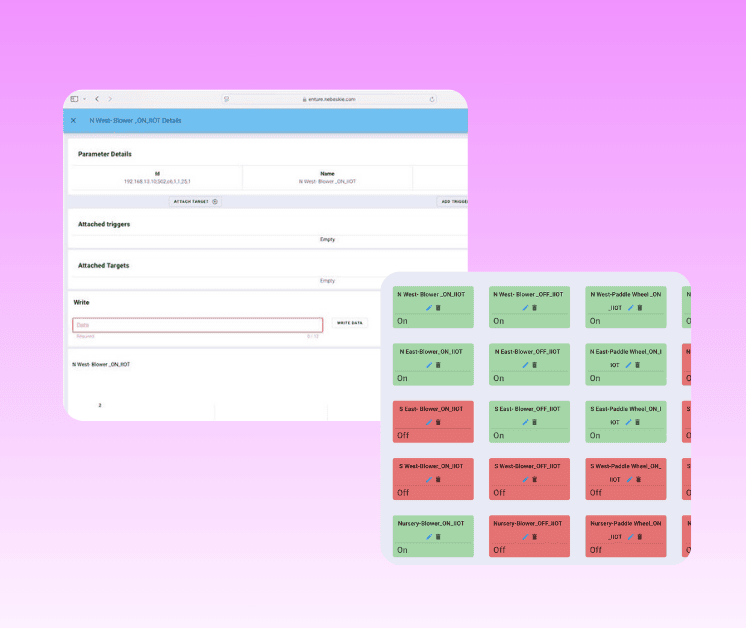Viewport: 746px width, 628px height.
Task: Click pencil icon on S West-Blower_OFF_IIOT card
Action: point(524,479)
